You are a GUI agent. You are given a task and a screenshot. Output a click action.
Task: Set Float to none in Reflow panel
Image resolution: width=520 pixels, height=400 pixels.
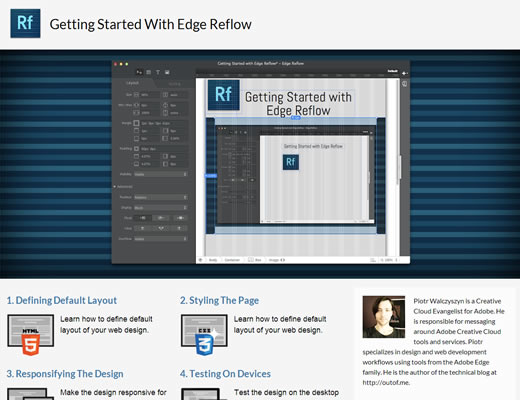tap(161, 218)
